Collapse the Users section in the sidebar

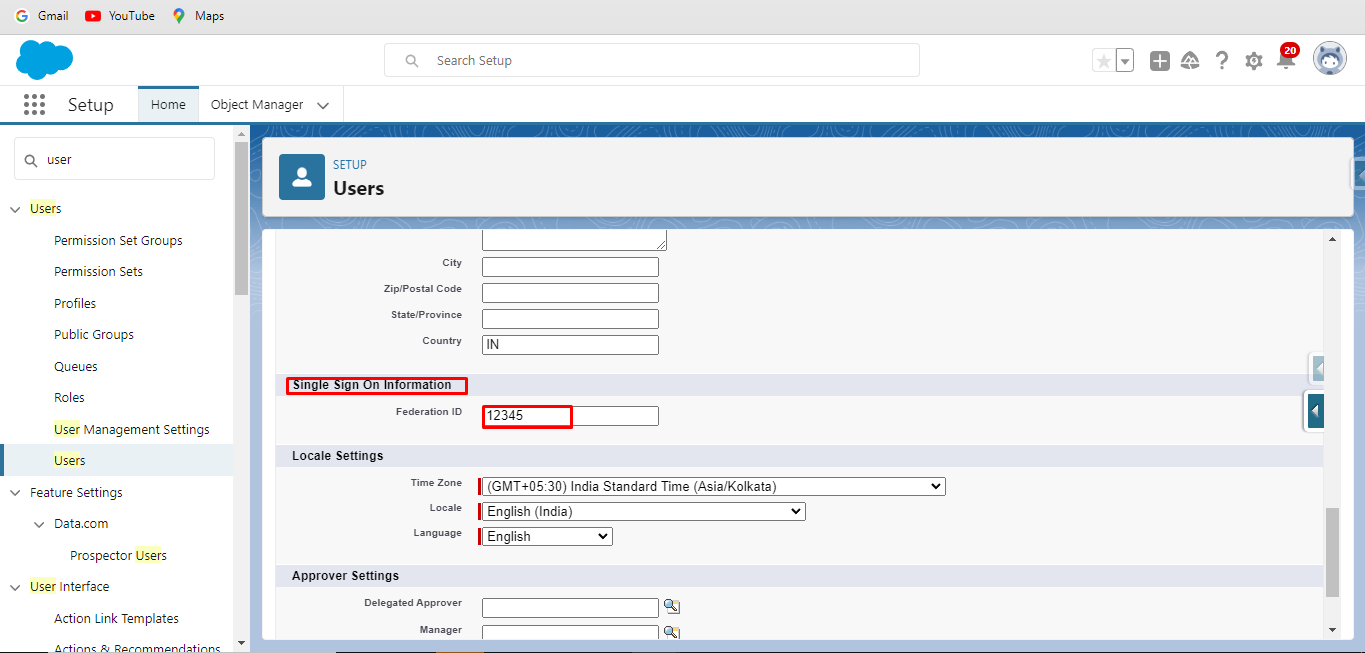(14, 208)
